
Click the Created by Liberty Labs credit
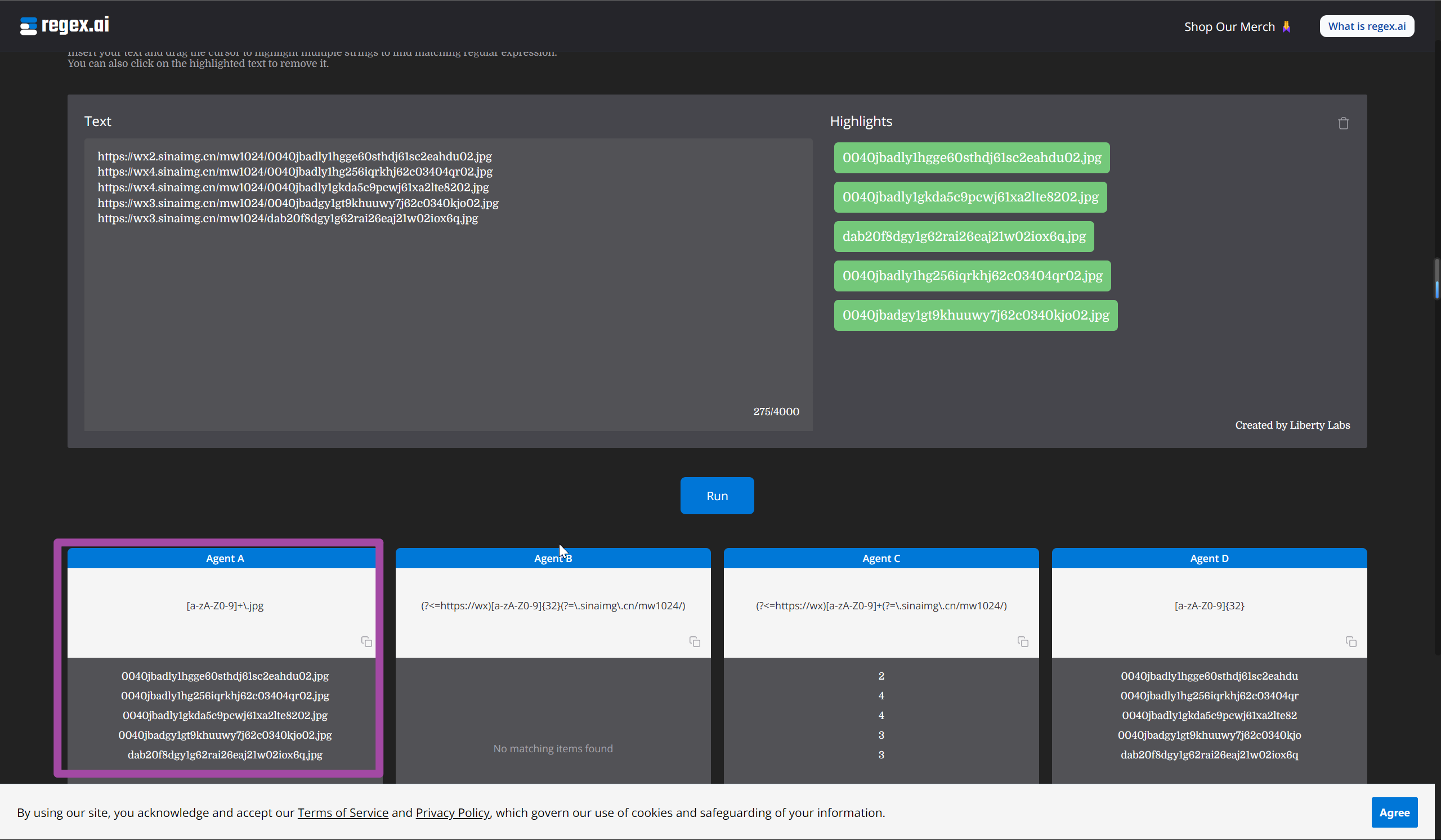click(x=1292, y=425)
